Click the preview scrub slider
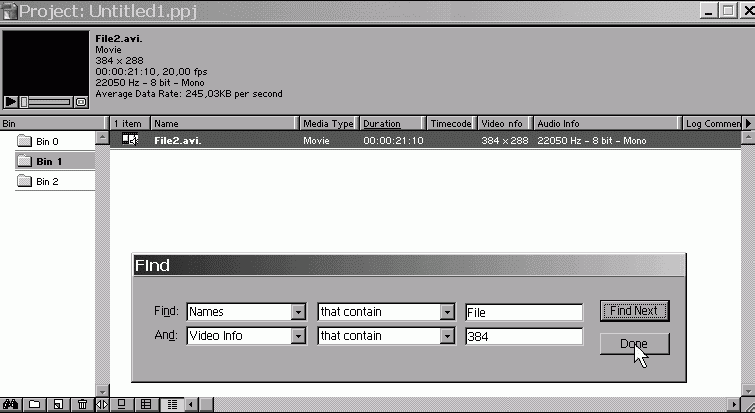755x413 pixels. [46, 102]
